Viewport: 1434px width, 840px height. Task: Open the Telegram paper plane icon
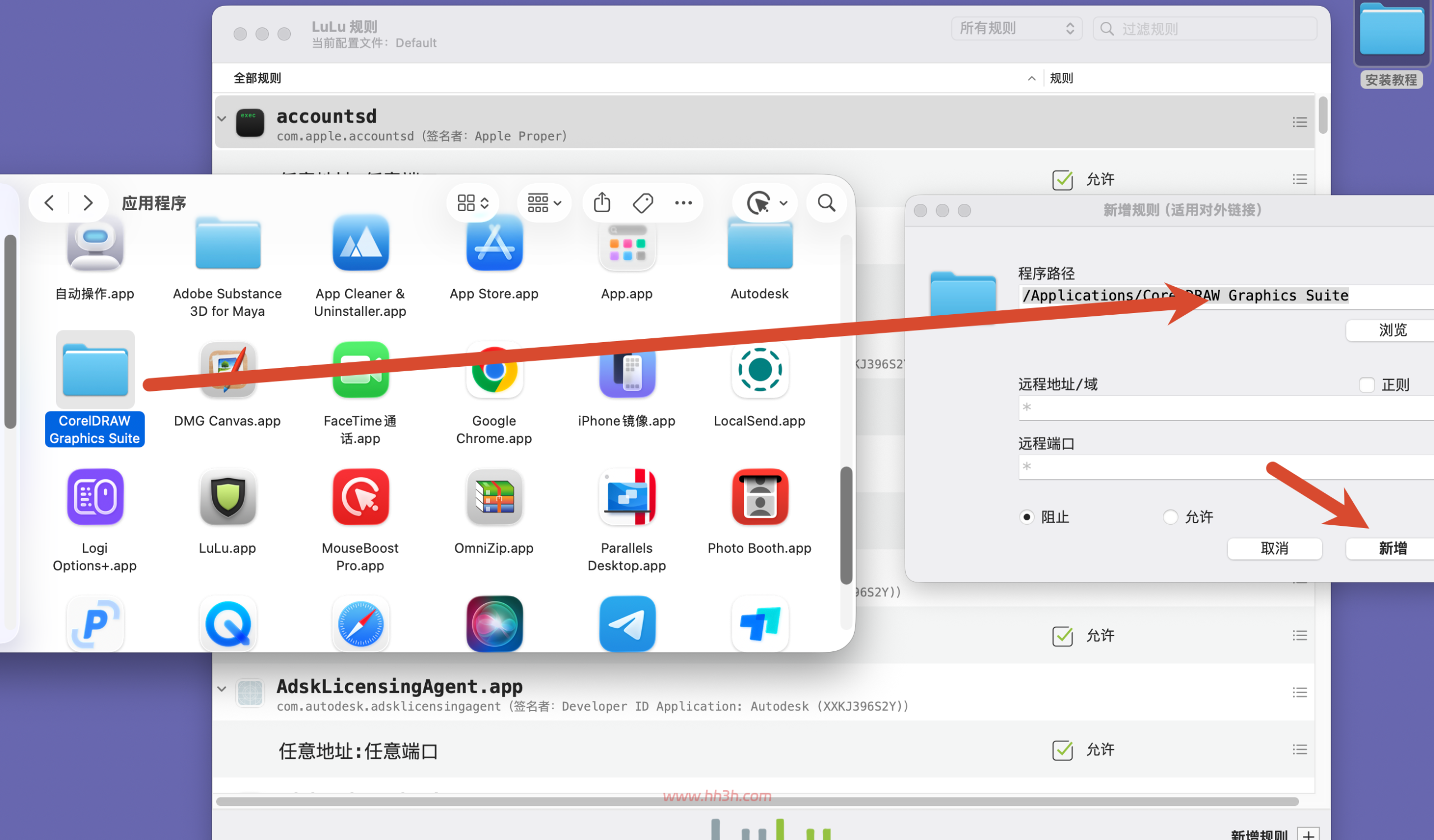pyautogui.click(x=627, y=623)
